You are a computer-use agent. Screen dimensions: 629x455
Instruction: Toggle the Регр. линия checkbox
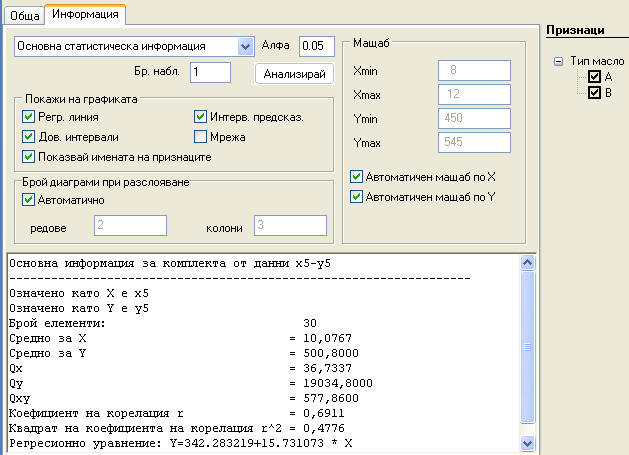click(x=28, y=117)
